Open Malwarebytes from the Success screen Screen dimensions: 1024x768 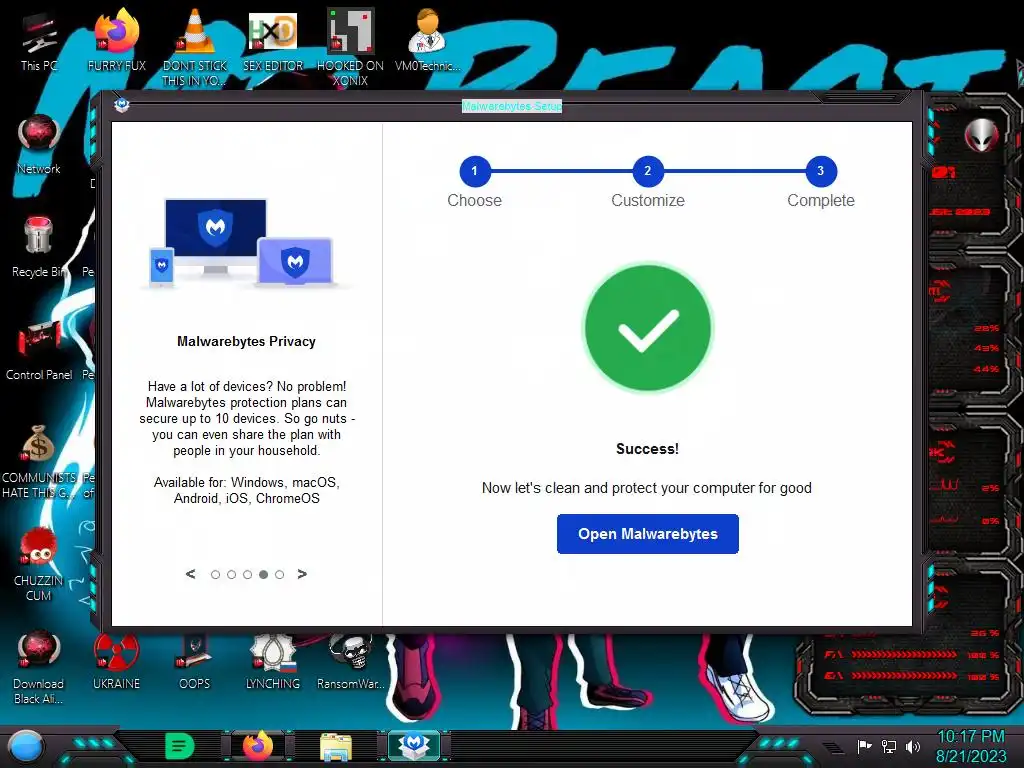(x=647, y=534)
